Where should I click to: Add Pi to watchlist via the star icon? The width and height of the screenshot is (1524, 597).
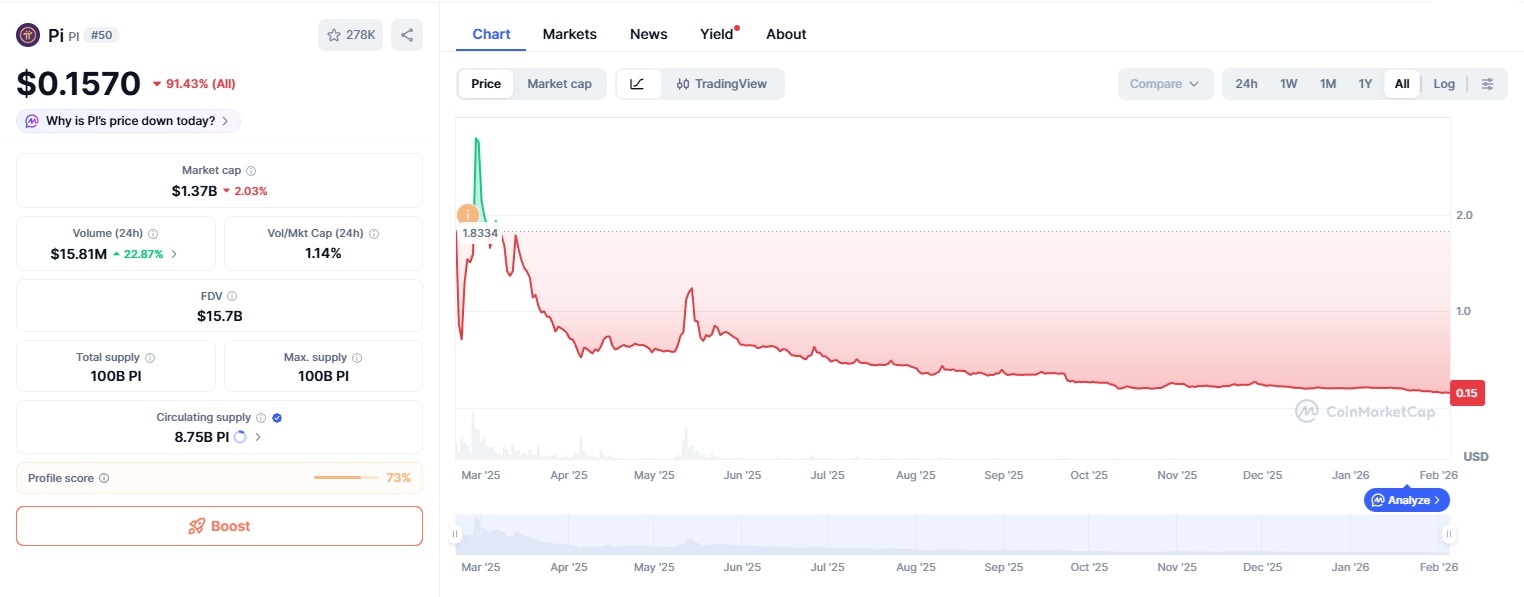click(x=333, y=34)
